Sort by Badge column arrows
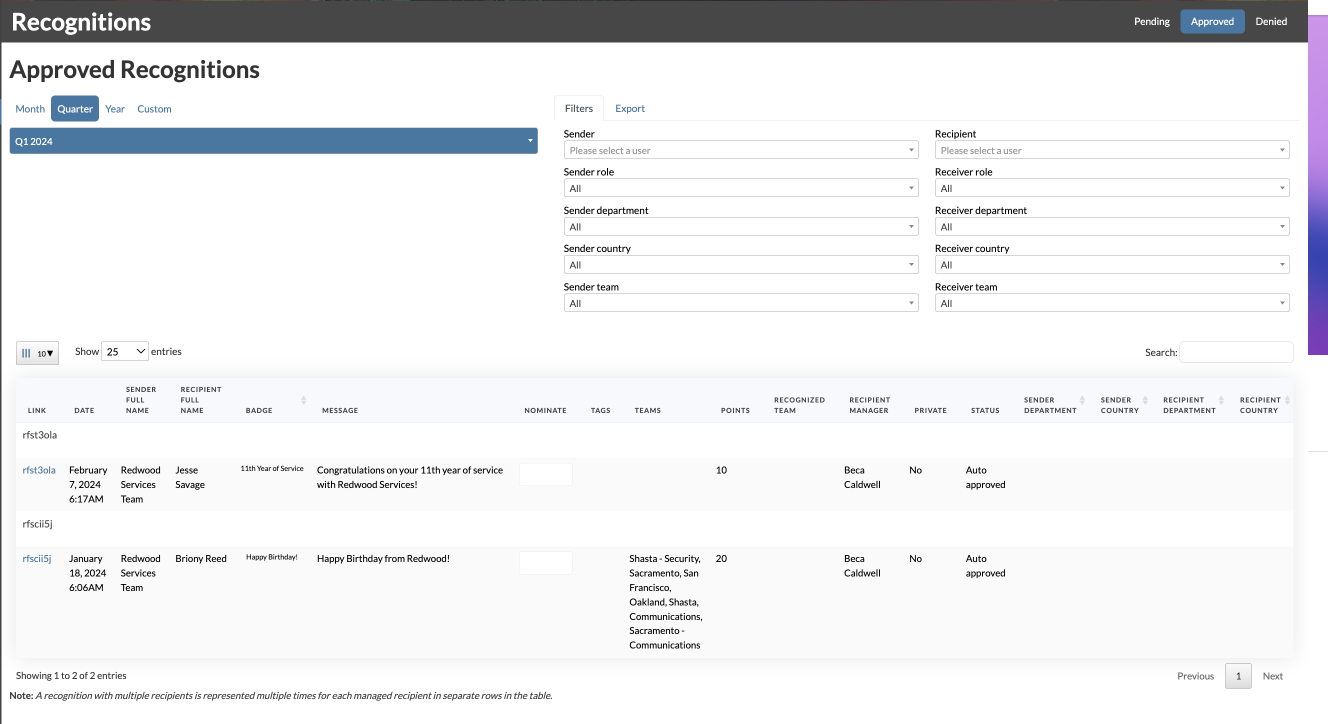Image resolution: width=1328 pixels, height=724 pixels. (303, 400)
